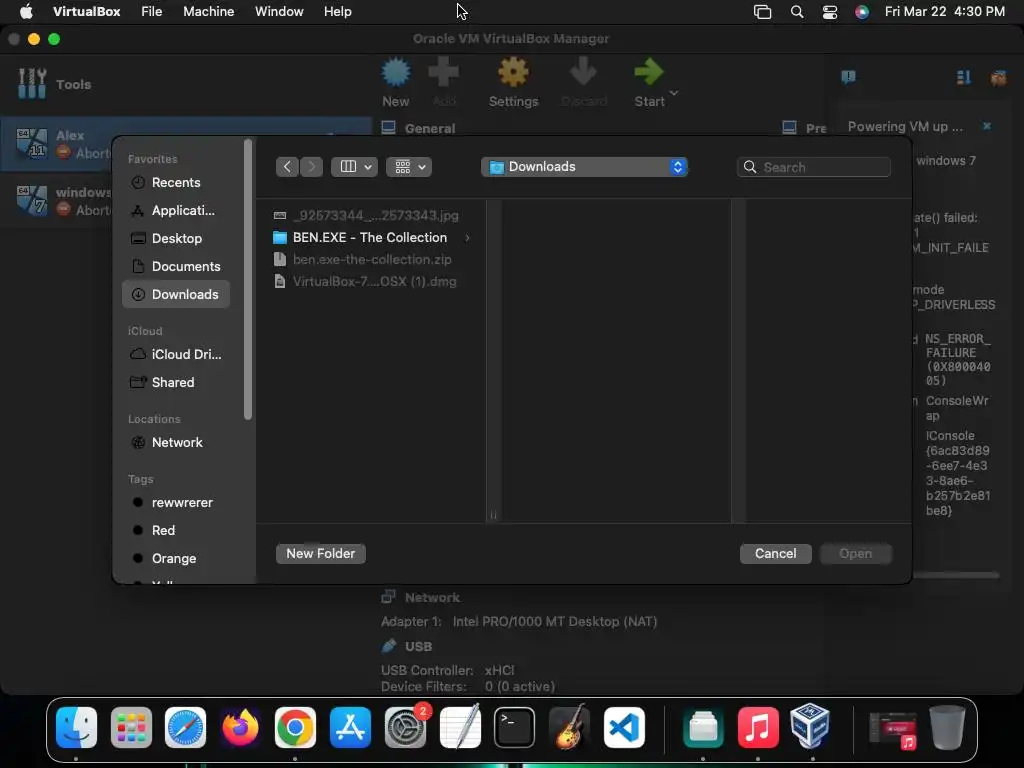This screenshot has width=1024, height=768.
Task: Select Documents in the sidebar
Action: point(176,266)
